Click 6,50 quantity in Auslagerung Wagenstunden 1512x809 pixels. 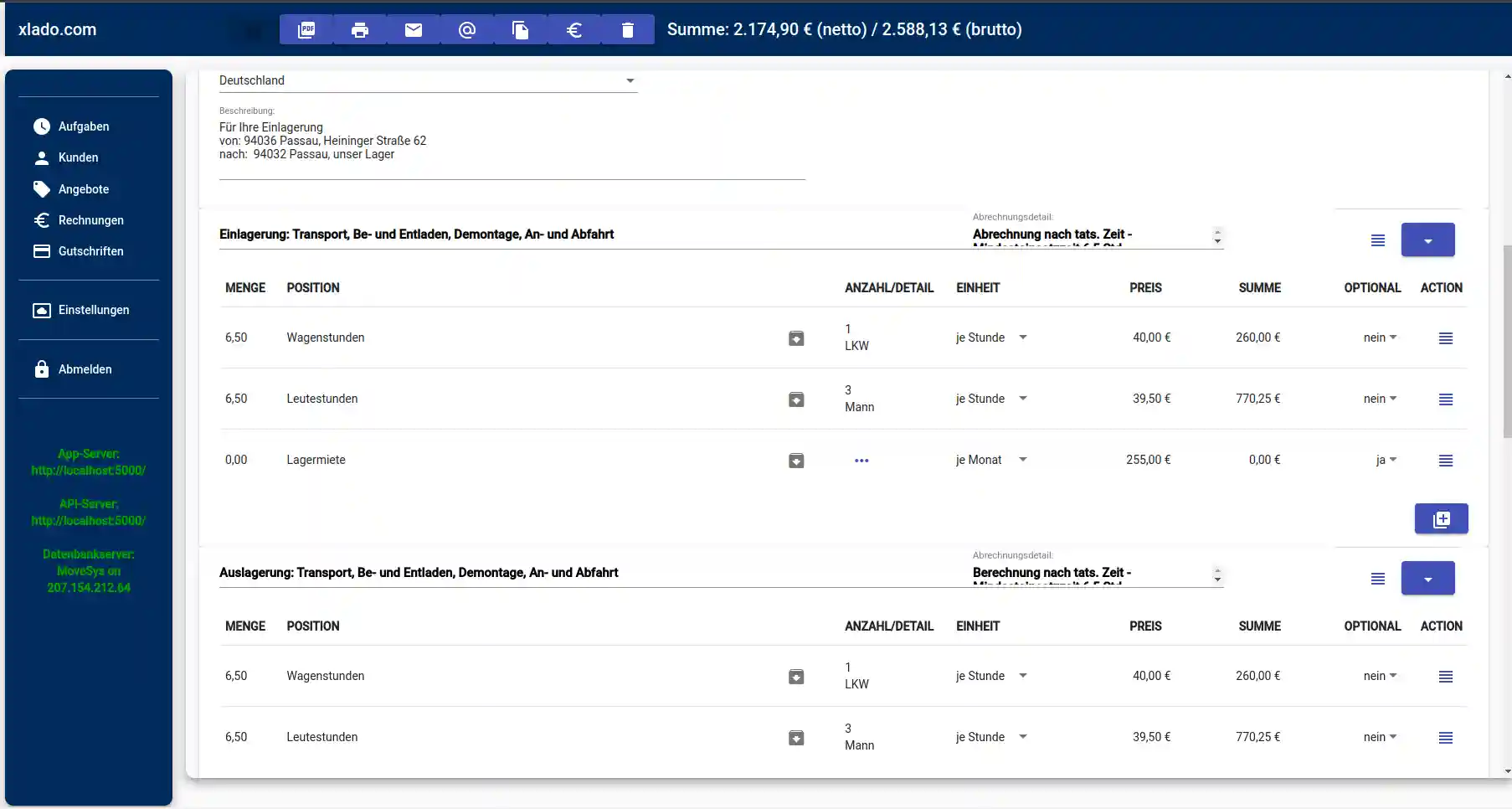(236, 676)
